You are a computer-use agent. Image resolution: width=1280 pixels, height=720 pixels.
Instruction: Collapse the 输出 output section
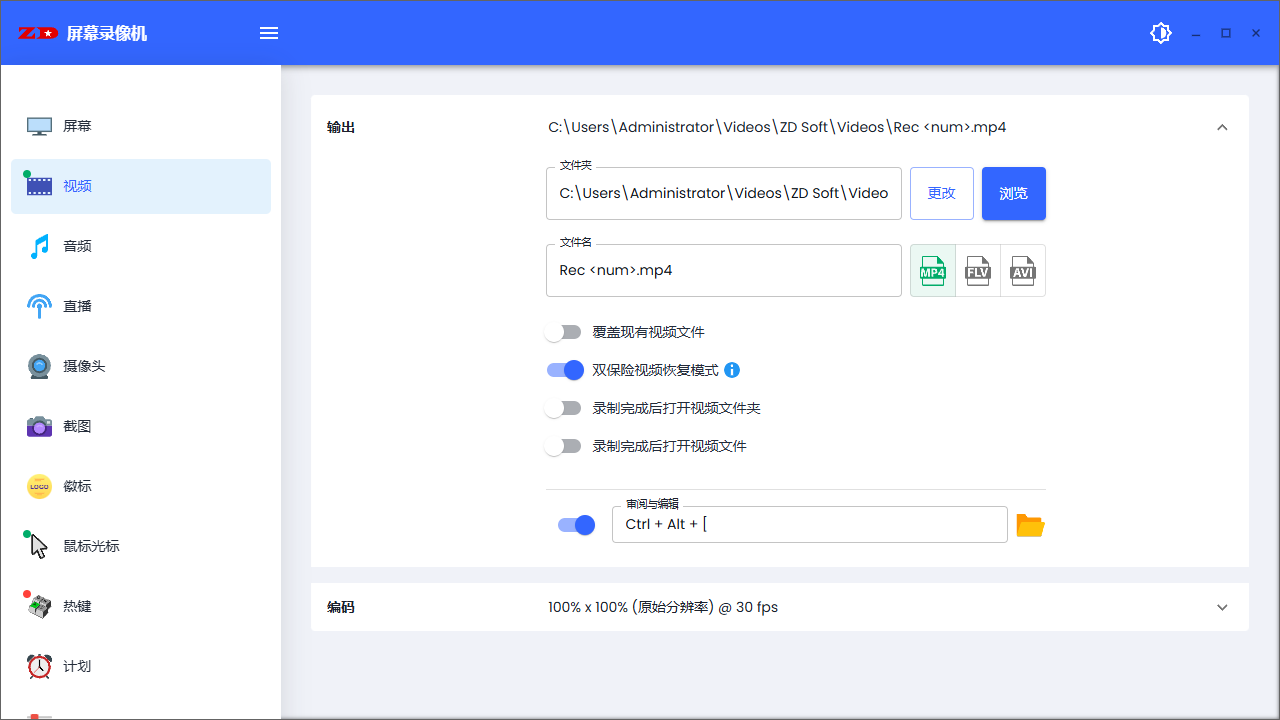tap(1222, 127)
